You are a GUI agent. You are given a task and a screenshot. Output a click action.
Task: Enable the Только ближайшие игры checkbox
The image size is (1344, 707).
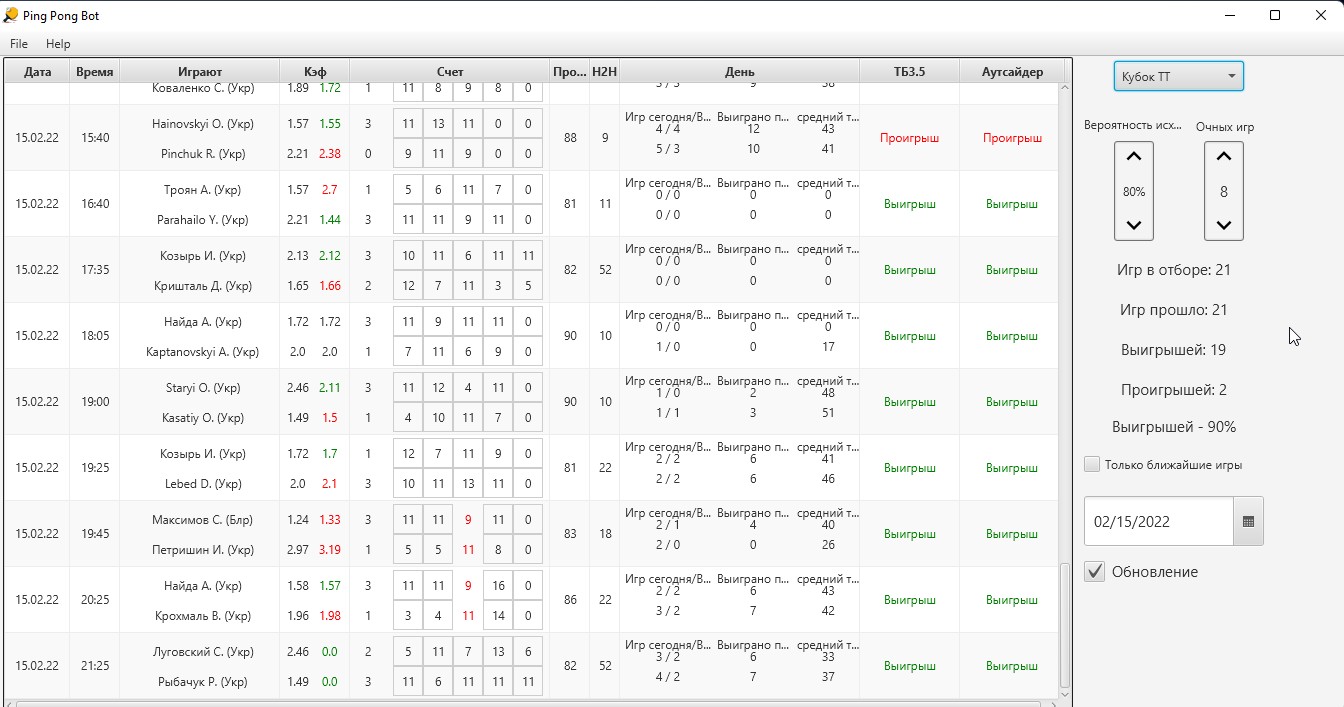1093,464
